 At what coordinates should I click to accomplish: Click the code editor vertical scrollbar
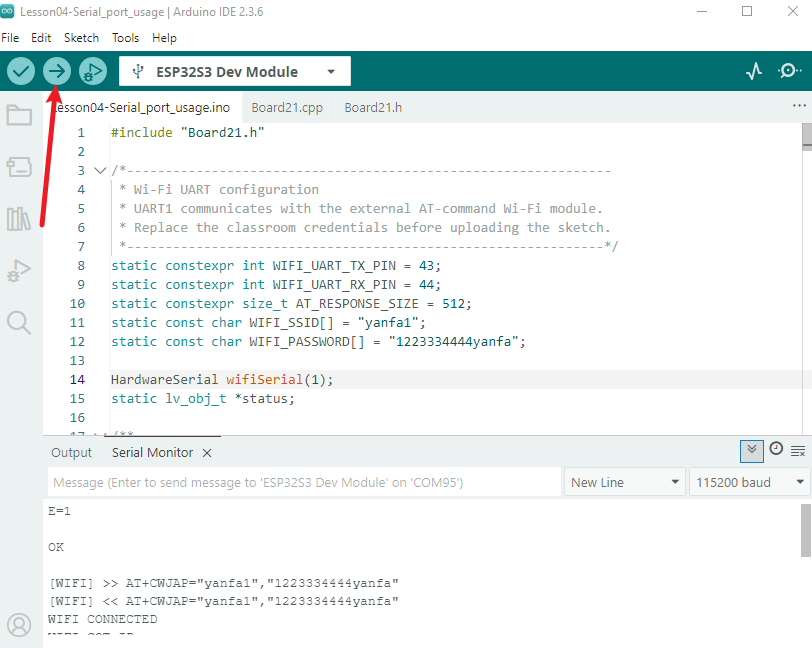807,137
